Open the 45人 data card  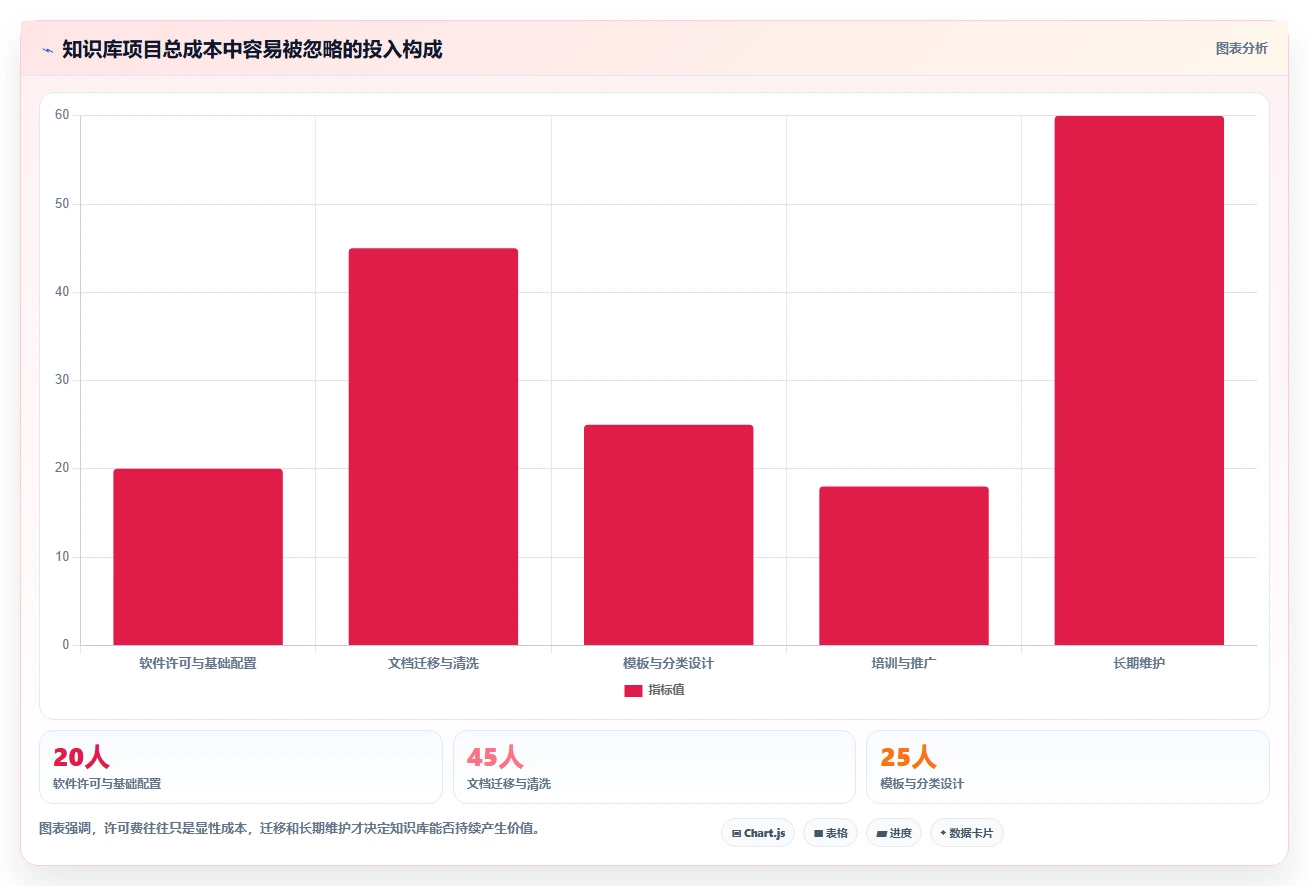(x=654, y=767)
